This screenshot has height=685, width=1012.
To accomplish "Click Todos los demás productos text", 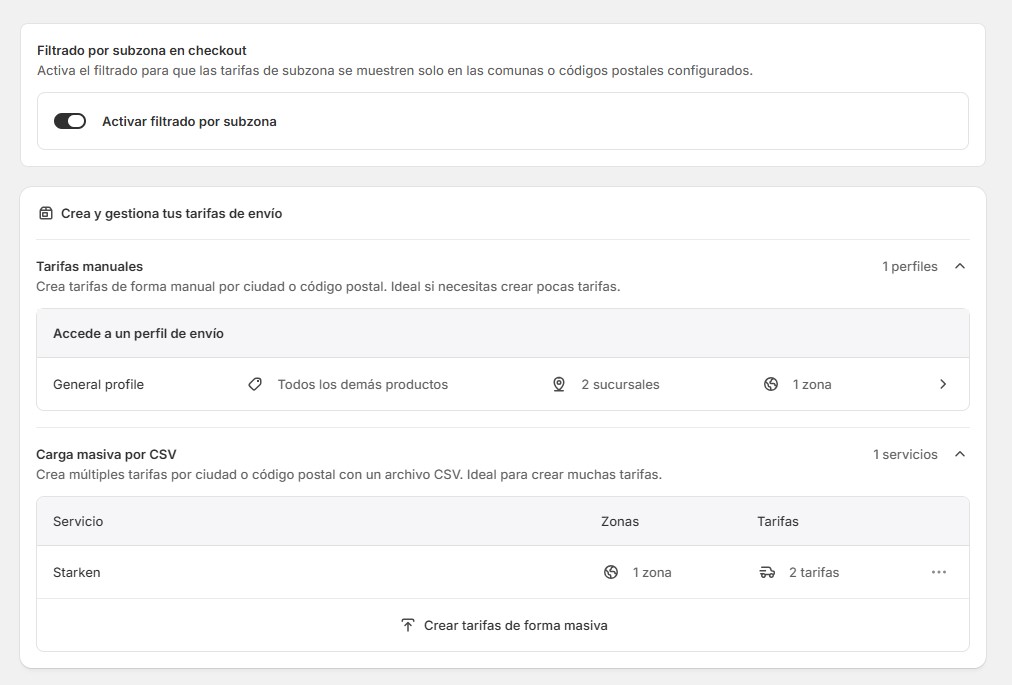I will [363, 384].
